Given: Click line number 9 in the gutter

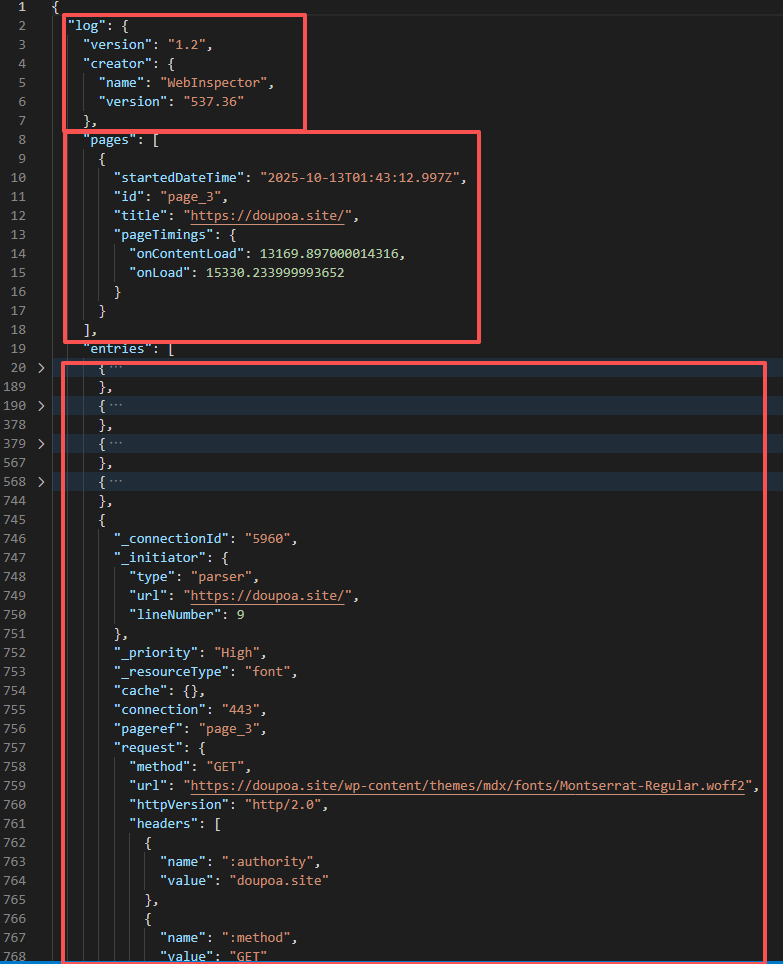Looking at the screenshot, I should pos(22,159).
